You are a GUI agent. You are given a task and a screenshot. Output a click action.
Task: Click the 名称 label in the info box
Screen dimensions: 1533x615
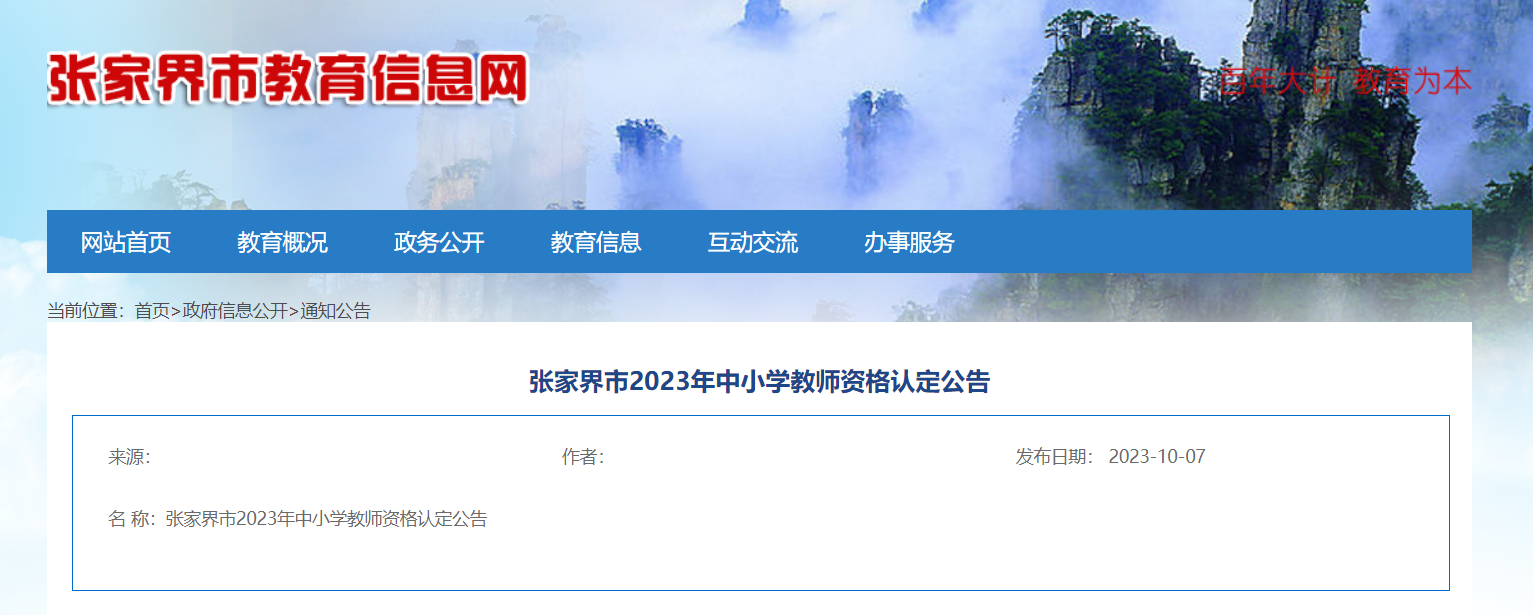[x=131, y=519]
